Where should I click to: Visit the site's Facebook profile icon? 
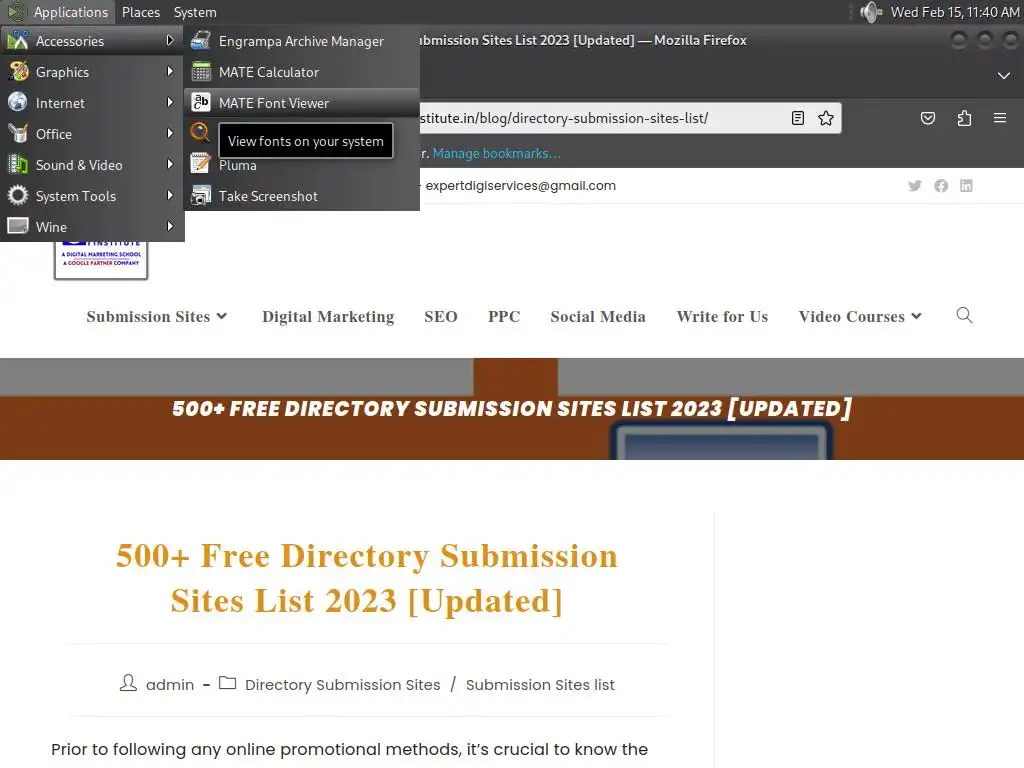[x=940, y=185]
